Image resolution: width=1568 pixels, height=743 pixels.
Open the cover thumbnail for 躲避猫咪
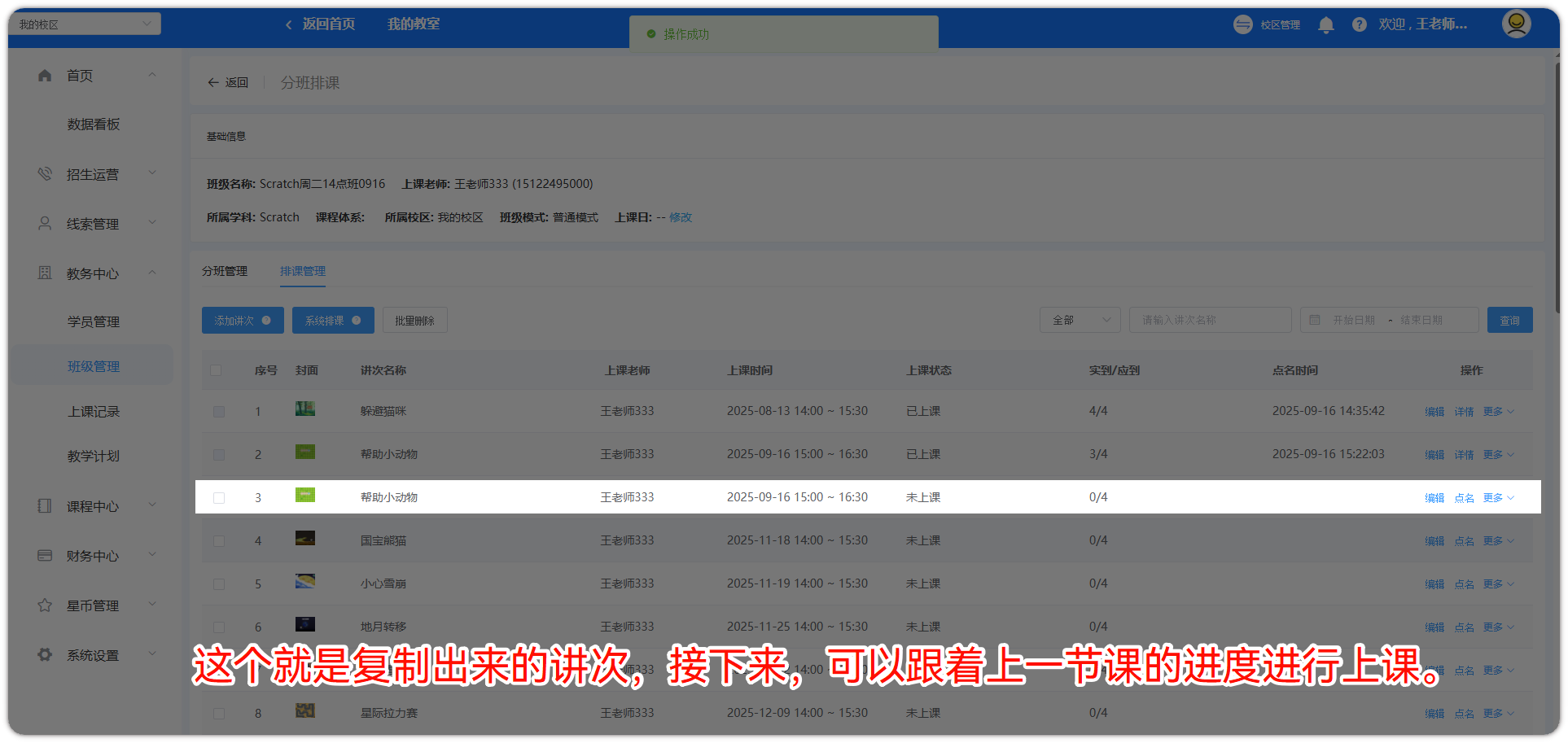(x=305, y=409)
